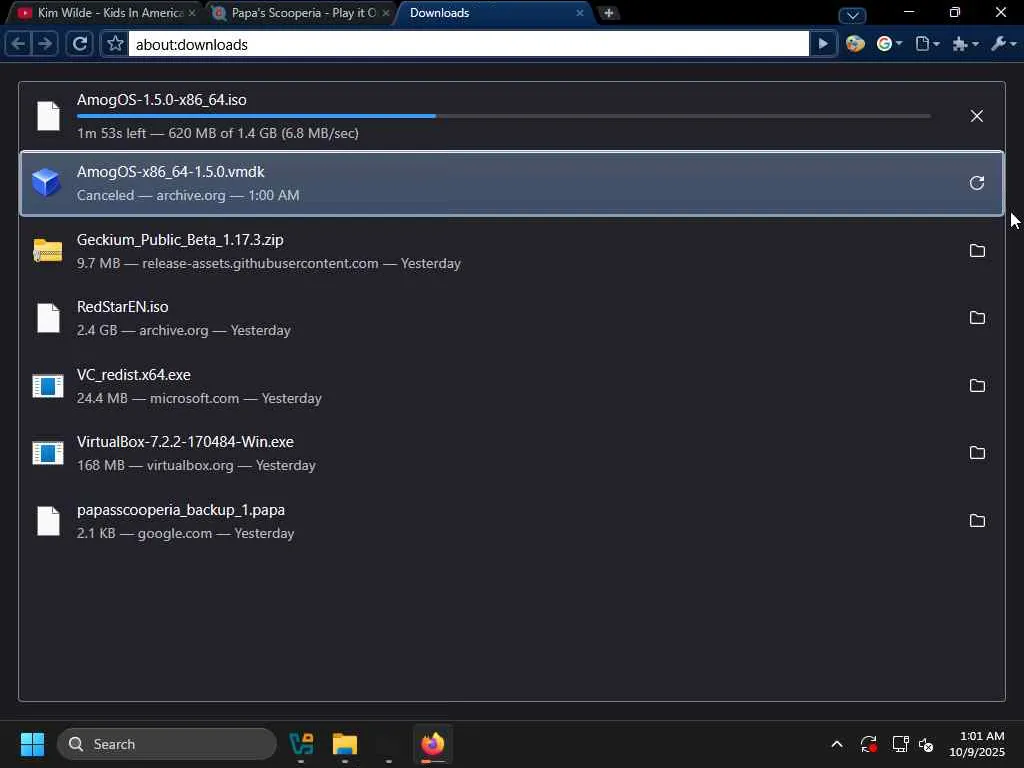Cancel the AmogOS-1.5.0-x86_64.iso download
The image size is (1024, 768).
click(976, 116)
